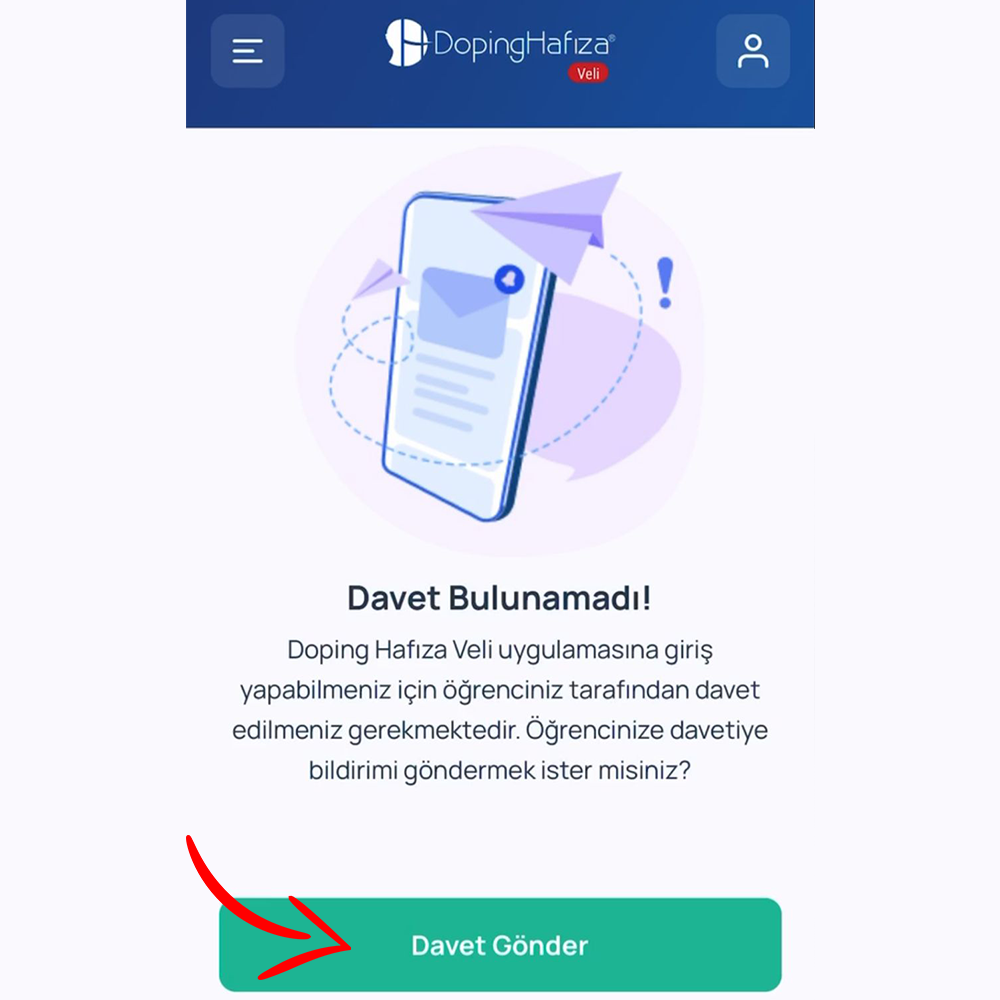The width and height of the screenshot is (1000, 1000).
Task: Click the DopingHafıza wordmark text
Action: click(x=523, y=45)
